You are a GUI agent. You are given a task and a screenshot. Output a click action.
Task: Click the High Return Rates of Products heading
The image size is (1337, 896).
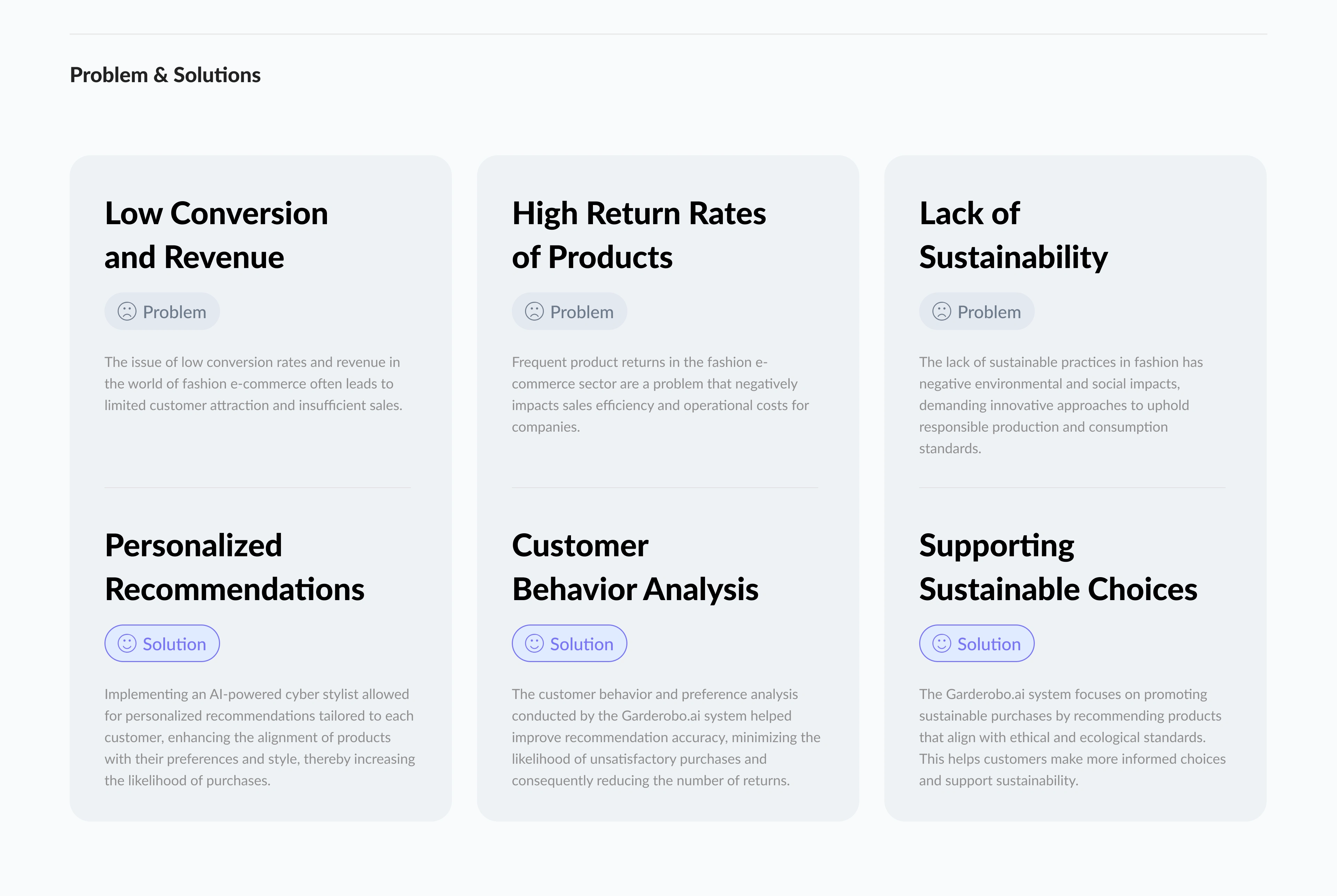point(639,235)
